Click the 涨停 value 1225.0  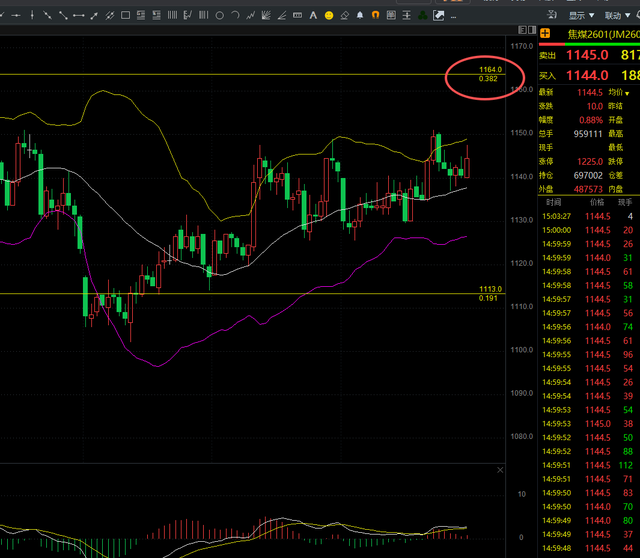pos(590,162)
